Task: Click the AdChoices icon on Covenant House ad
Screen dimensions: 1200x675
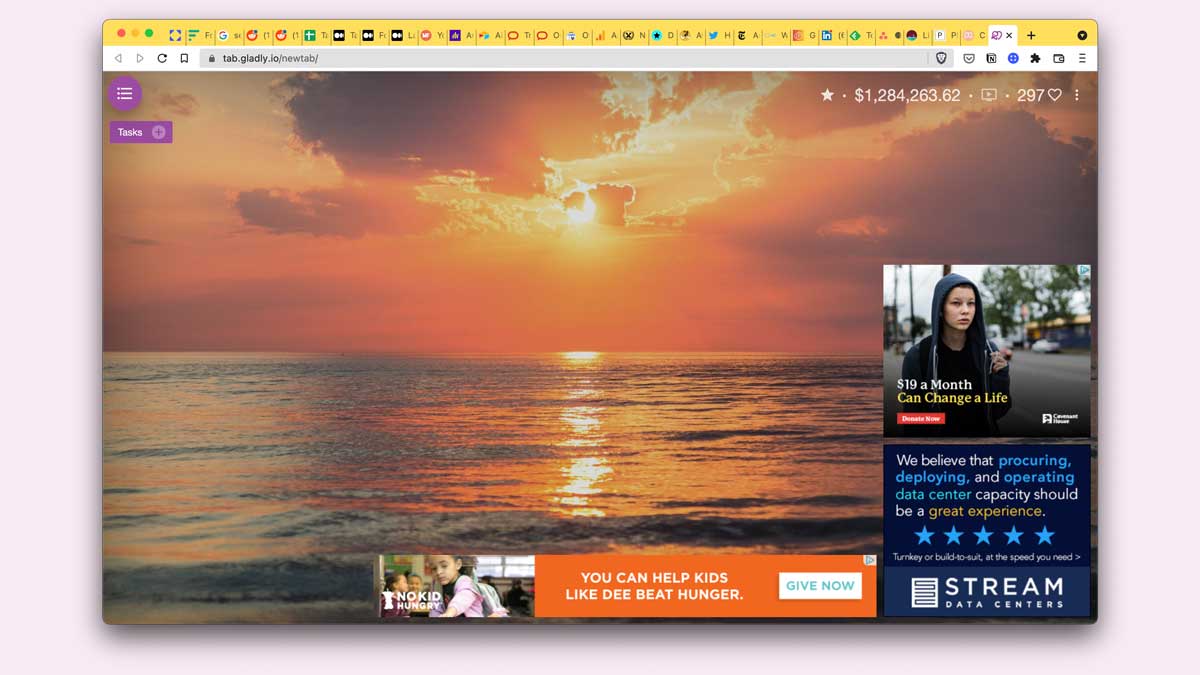Action: (x=1084, y=271)
